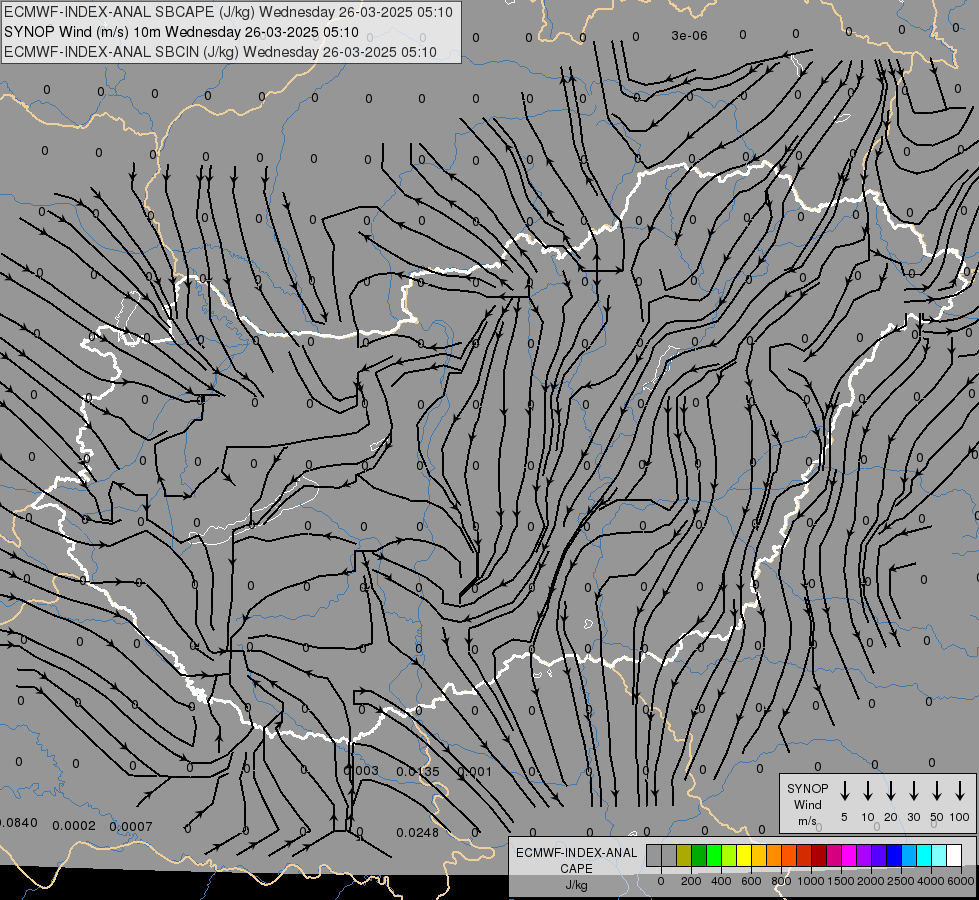
Task: Select the bright green CAPE legend swatch
Action: click(x=714, y=855)
